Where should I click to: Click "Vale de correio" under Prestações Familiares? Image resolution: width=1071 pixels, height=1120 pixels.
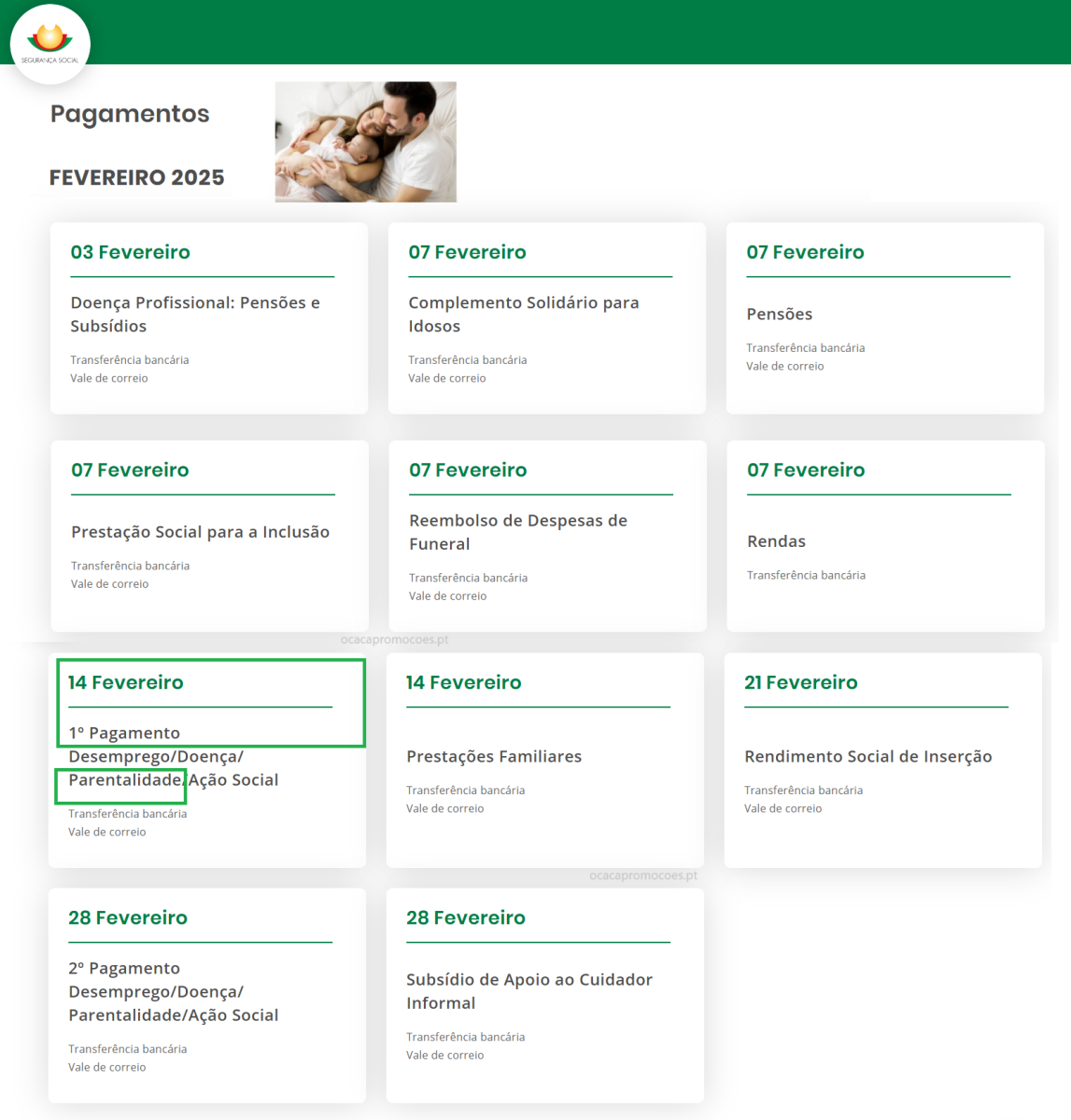pos(445,809)
